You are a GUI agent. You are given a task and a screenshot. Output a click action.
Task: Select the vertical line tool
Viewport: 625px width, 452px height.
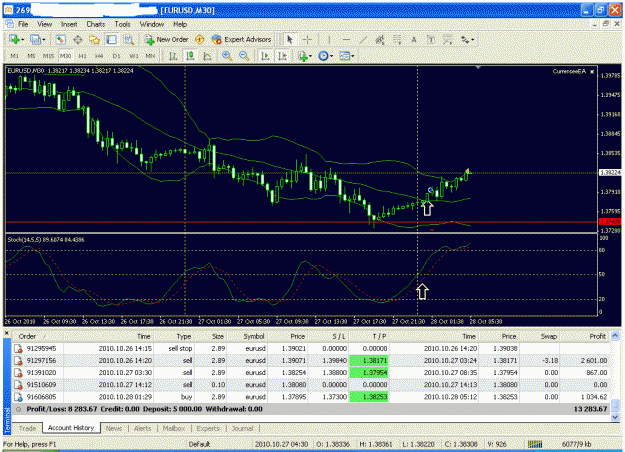click(329, 39)
